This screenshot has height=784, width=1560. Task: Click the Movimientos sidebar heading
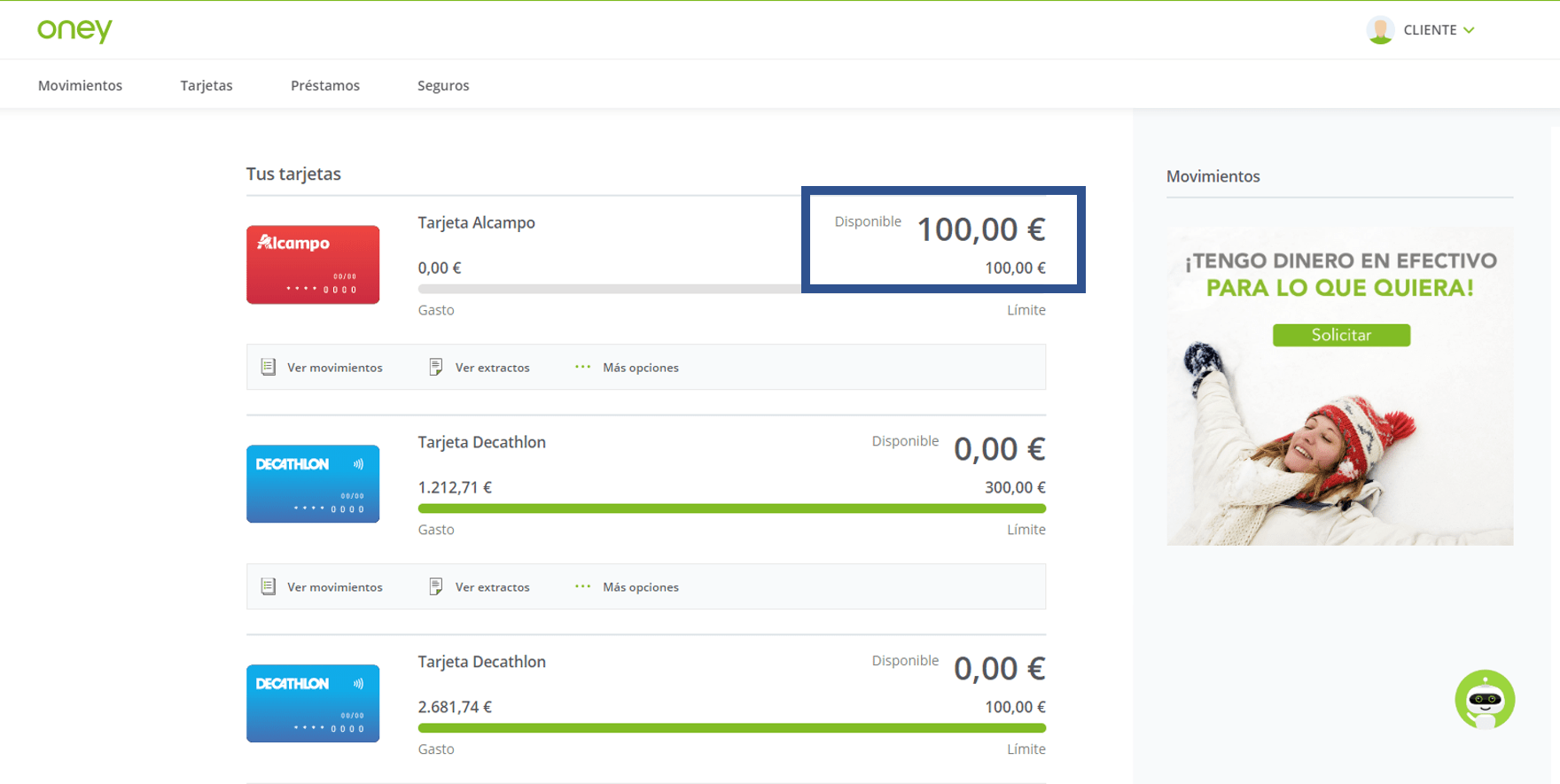pos(1213,176)
